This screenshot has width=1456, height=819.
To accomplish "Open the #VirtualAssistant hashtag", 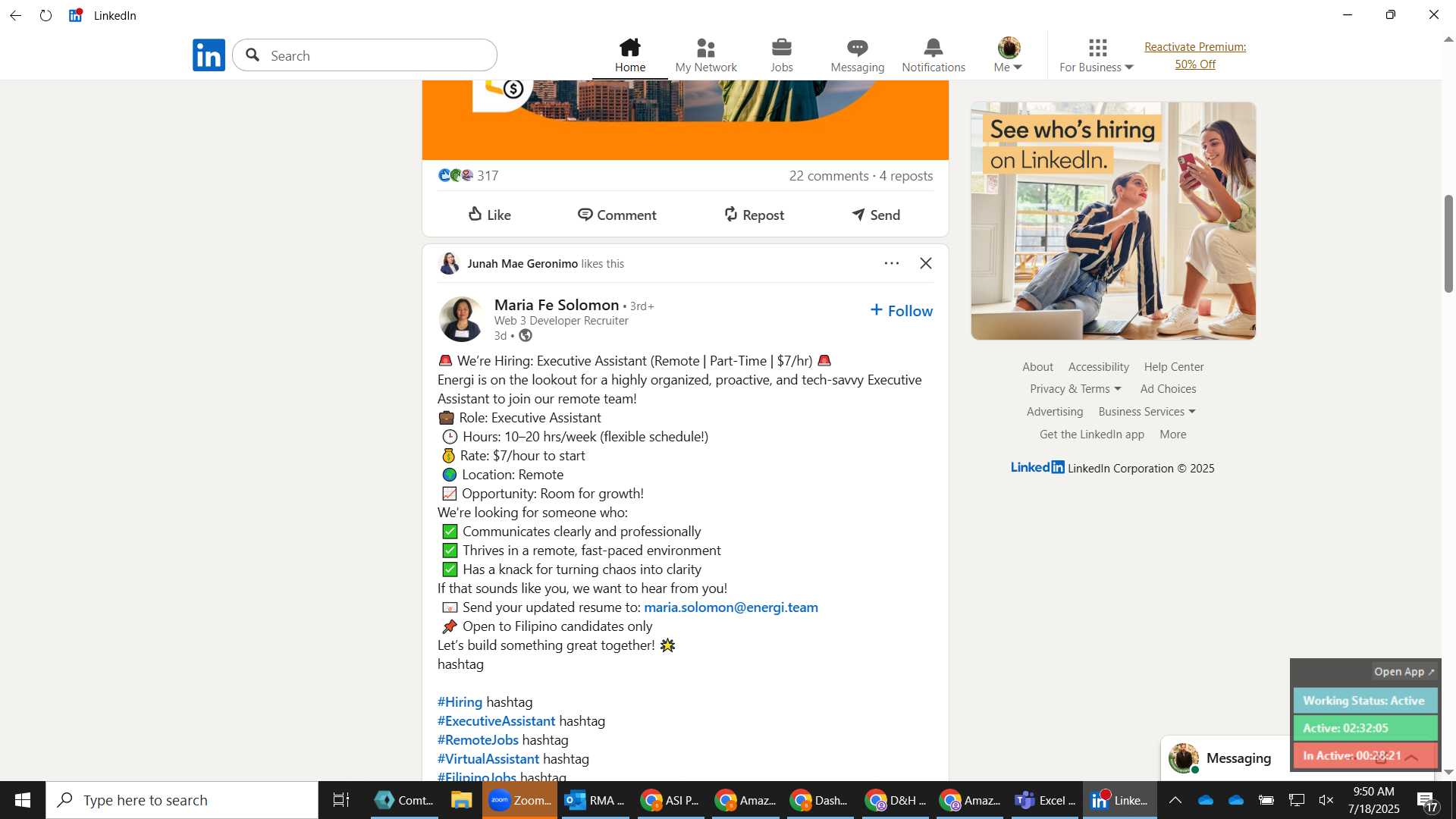I will 488,759.
